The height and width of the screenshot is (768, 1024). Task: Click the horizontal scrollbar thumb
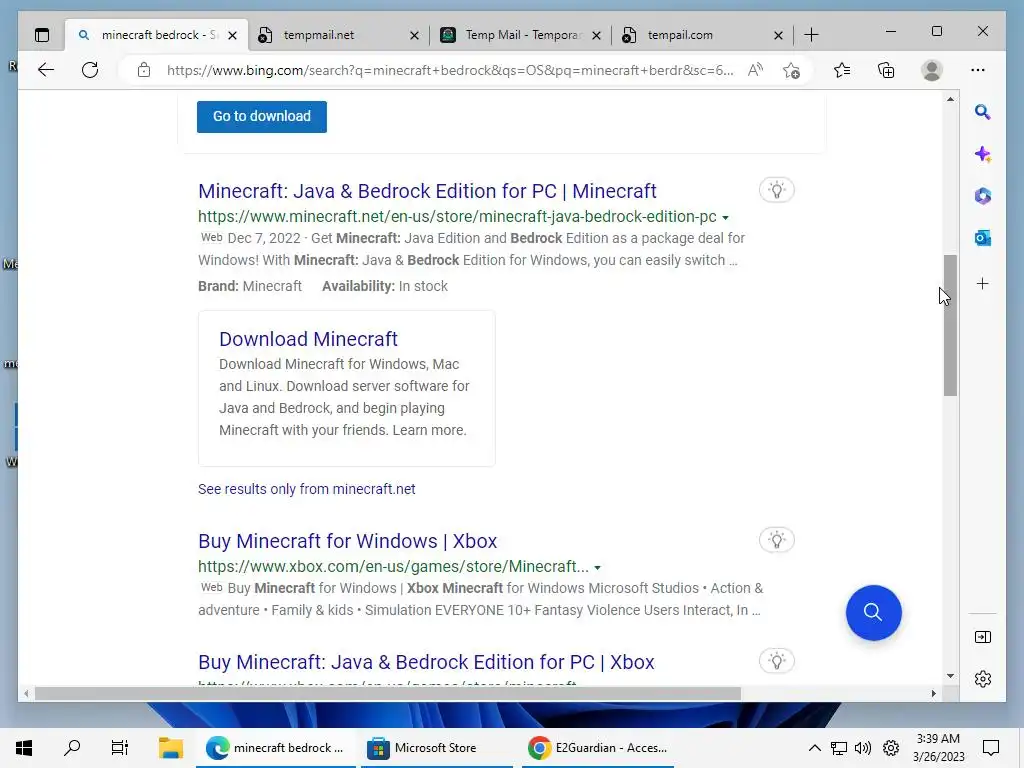[x=388, y=694]
